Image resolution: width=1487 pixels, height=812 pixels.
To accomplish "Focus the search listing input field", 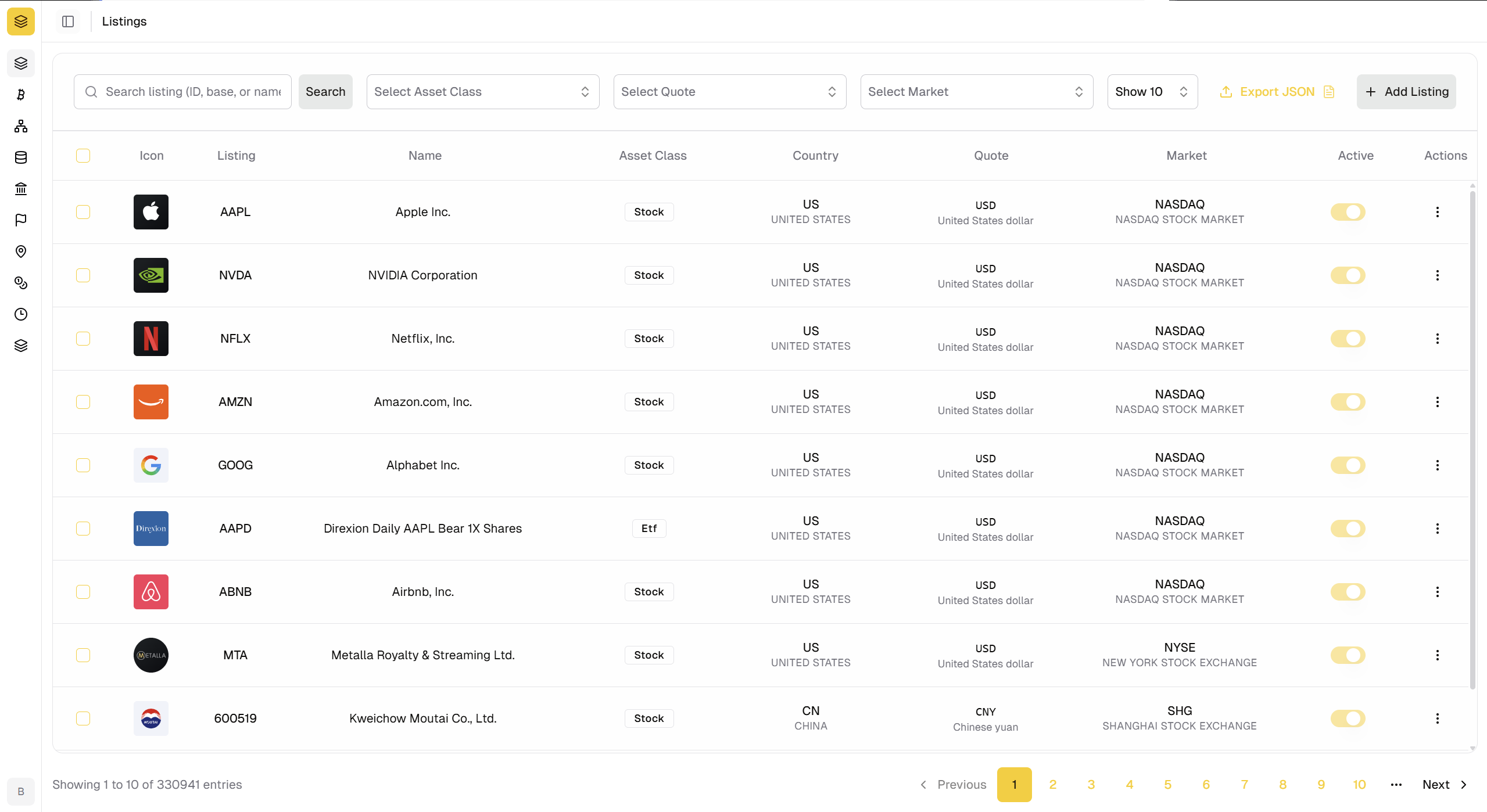I will click(x=192, y=92).
